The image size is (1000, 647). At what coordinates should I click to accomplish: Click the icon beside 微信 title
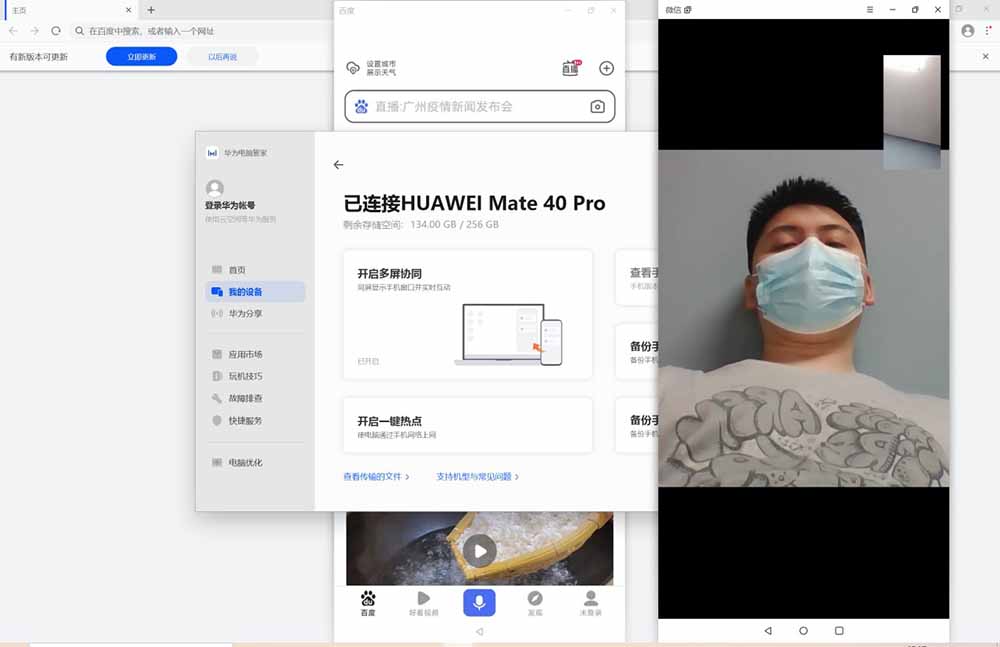pyautogui.click(x=688, y=10)
